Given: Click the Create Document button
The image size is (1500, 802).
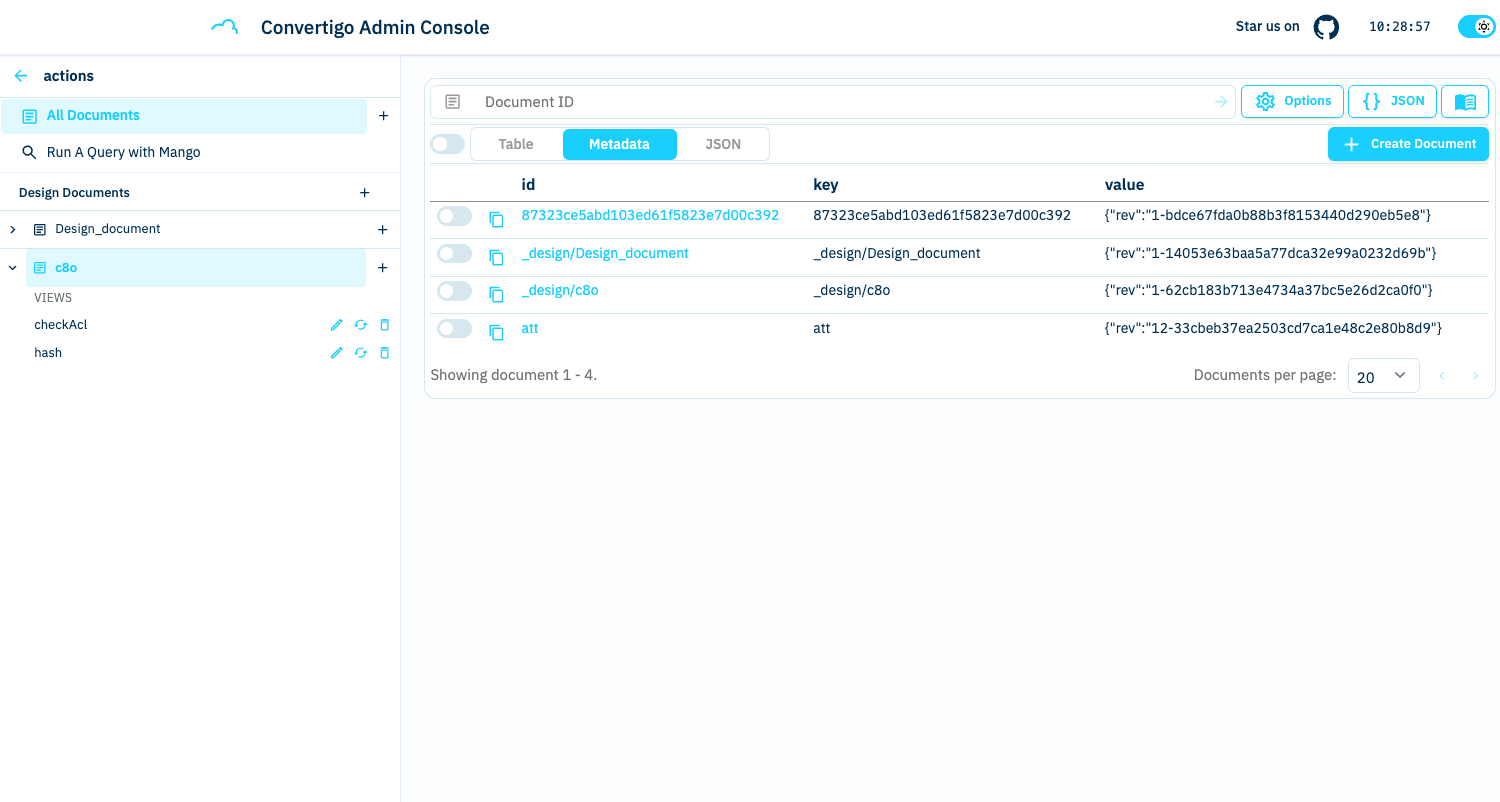Looking at the screenshot, I should pyautogui.click(x=1408, y=144).
